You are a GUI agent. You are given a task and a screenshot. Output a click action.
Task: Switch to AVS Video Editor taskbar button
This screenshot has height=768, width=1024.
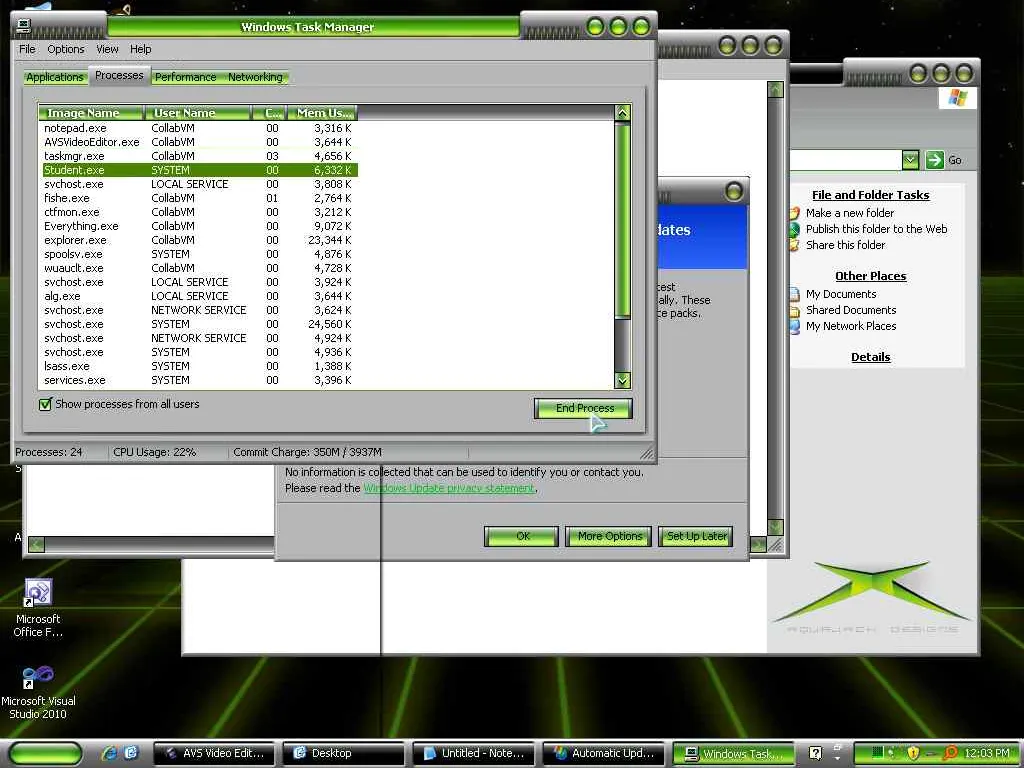tap(215, 753)
